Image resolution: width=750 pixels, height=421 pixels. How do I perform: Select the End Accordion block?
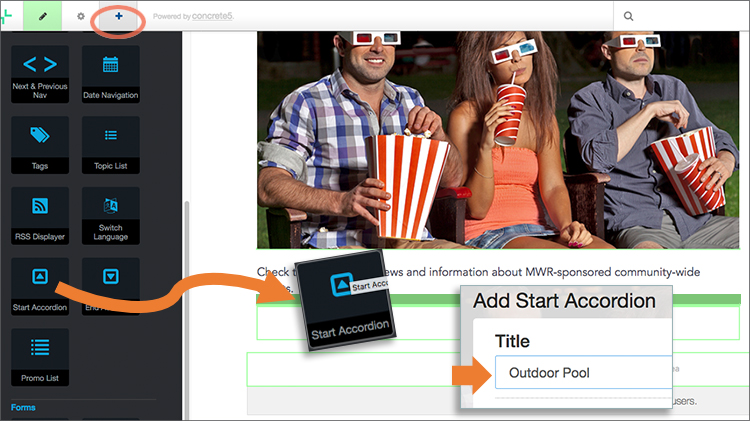coord(110,285)
